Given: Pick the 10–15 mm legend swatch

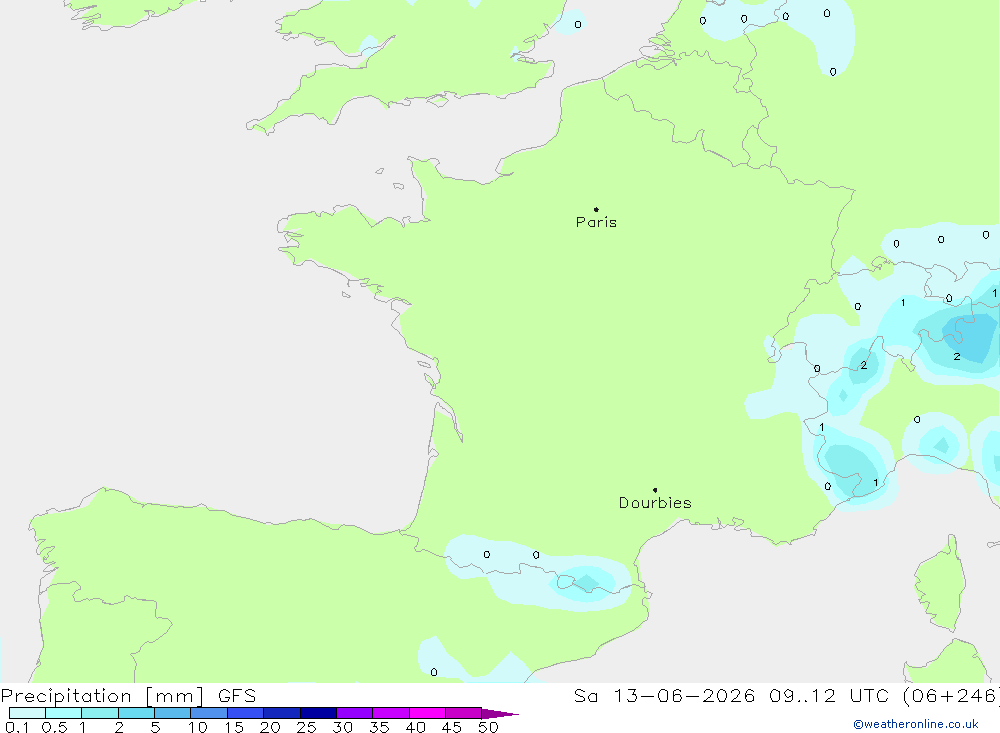Looking at the screenshot, I should (x=209, y=713).
